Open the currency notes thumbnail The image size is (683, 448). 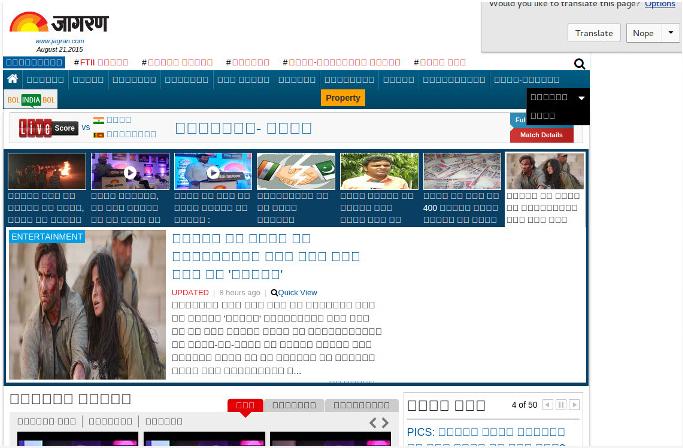tap(462, 171)
